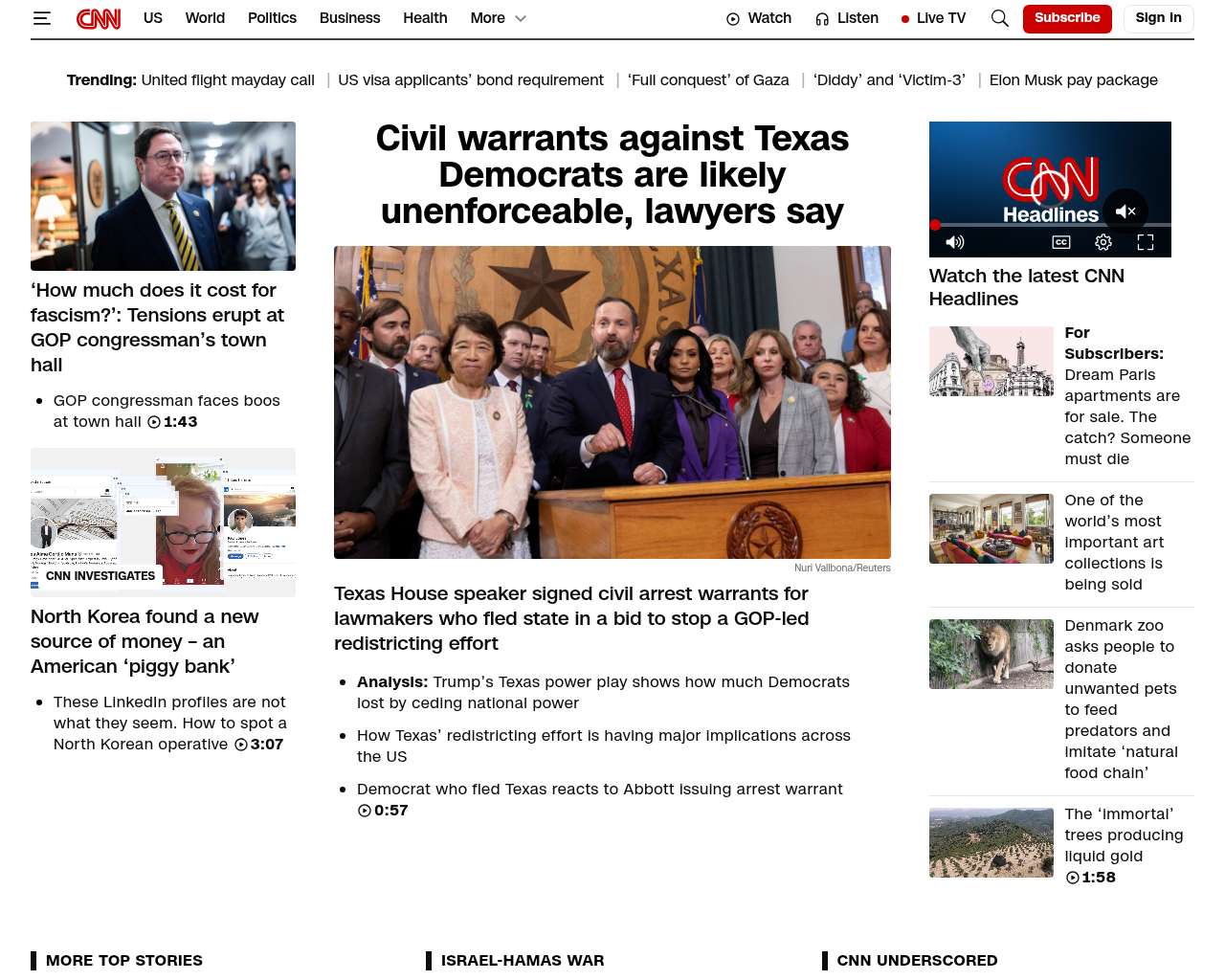The image size is (1225, 980).
Task: Click Live TV text in header
Action: click(941, 18)
